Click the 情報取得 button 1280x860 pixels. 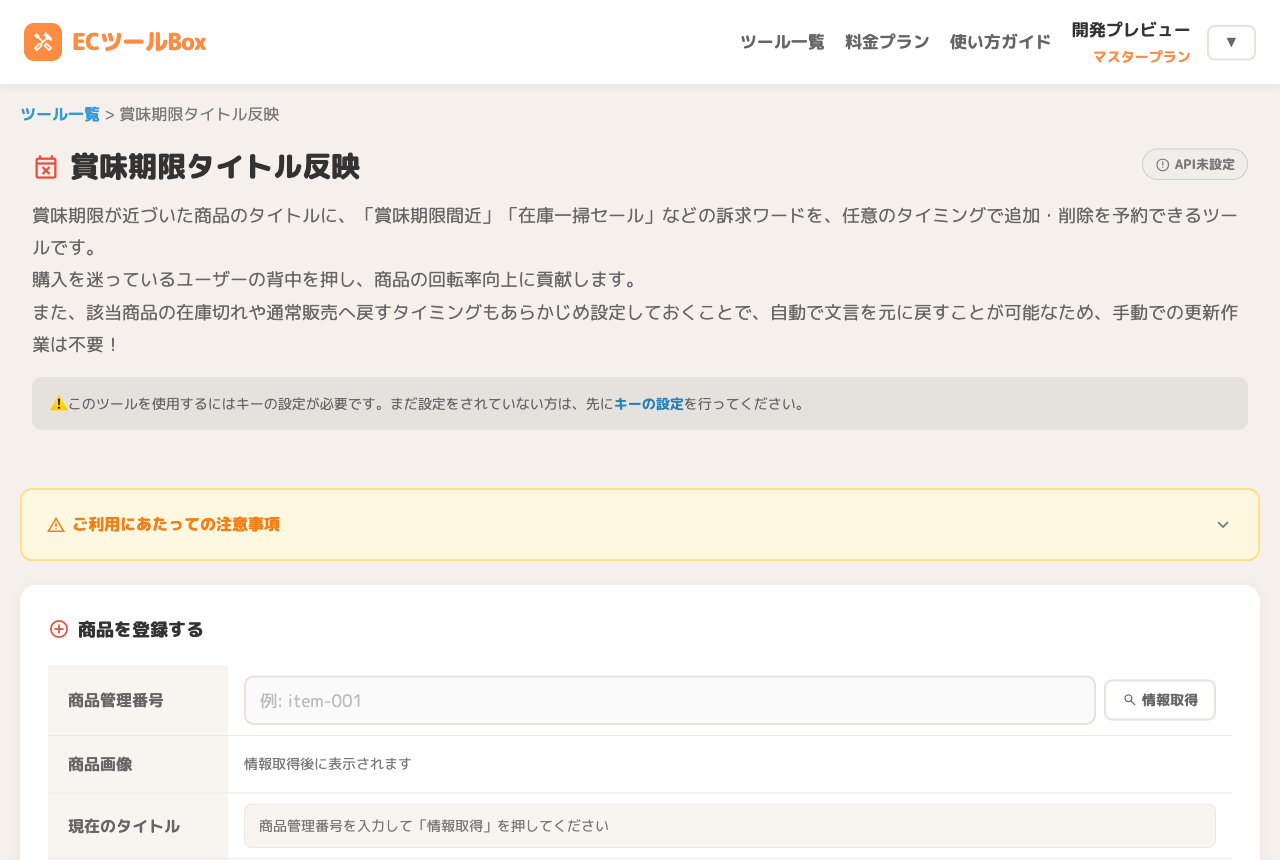click(x=1160, y=700)
